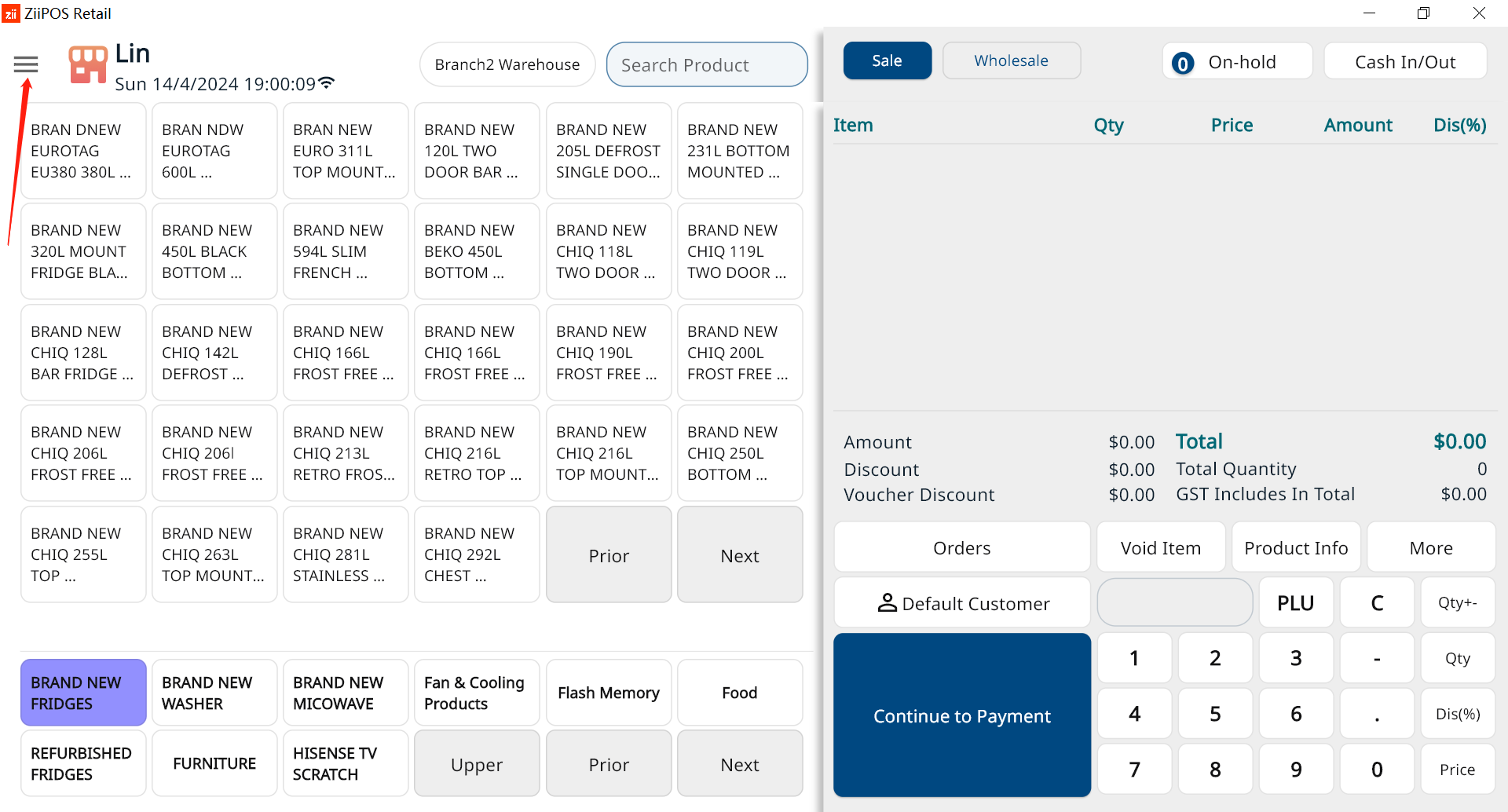Add BRAND NEW CHIQ 142L DEFROST product

coord(214,353)
